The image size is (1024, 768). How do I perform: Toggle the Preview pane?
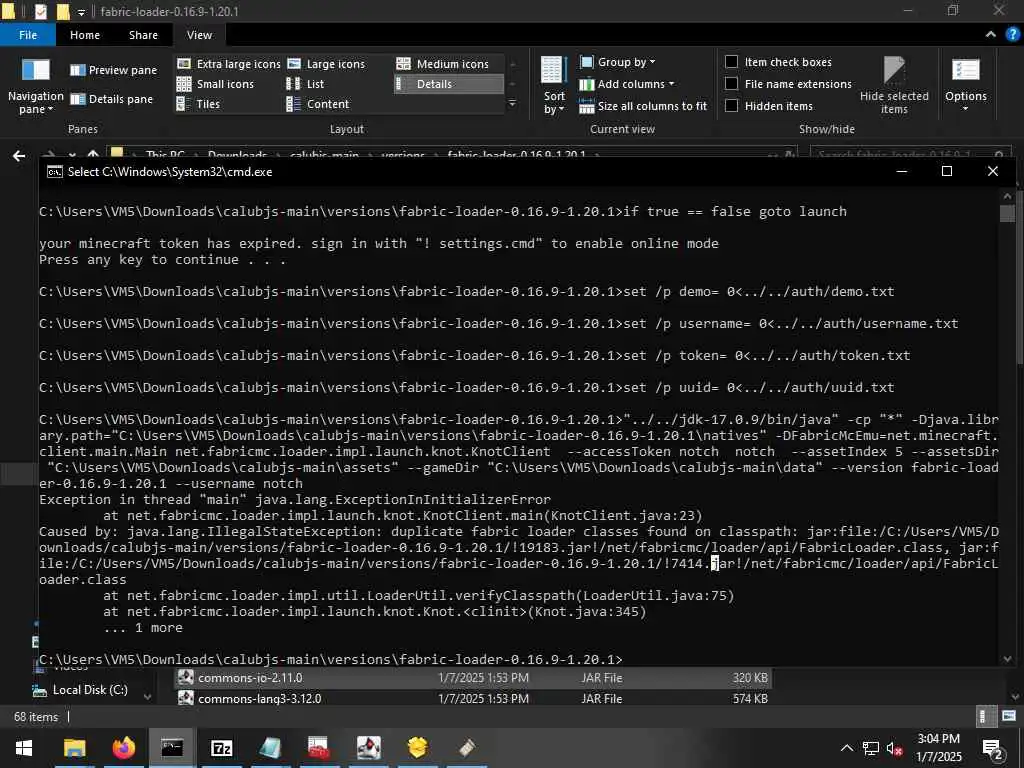(114, 70)
